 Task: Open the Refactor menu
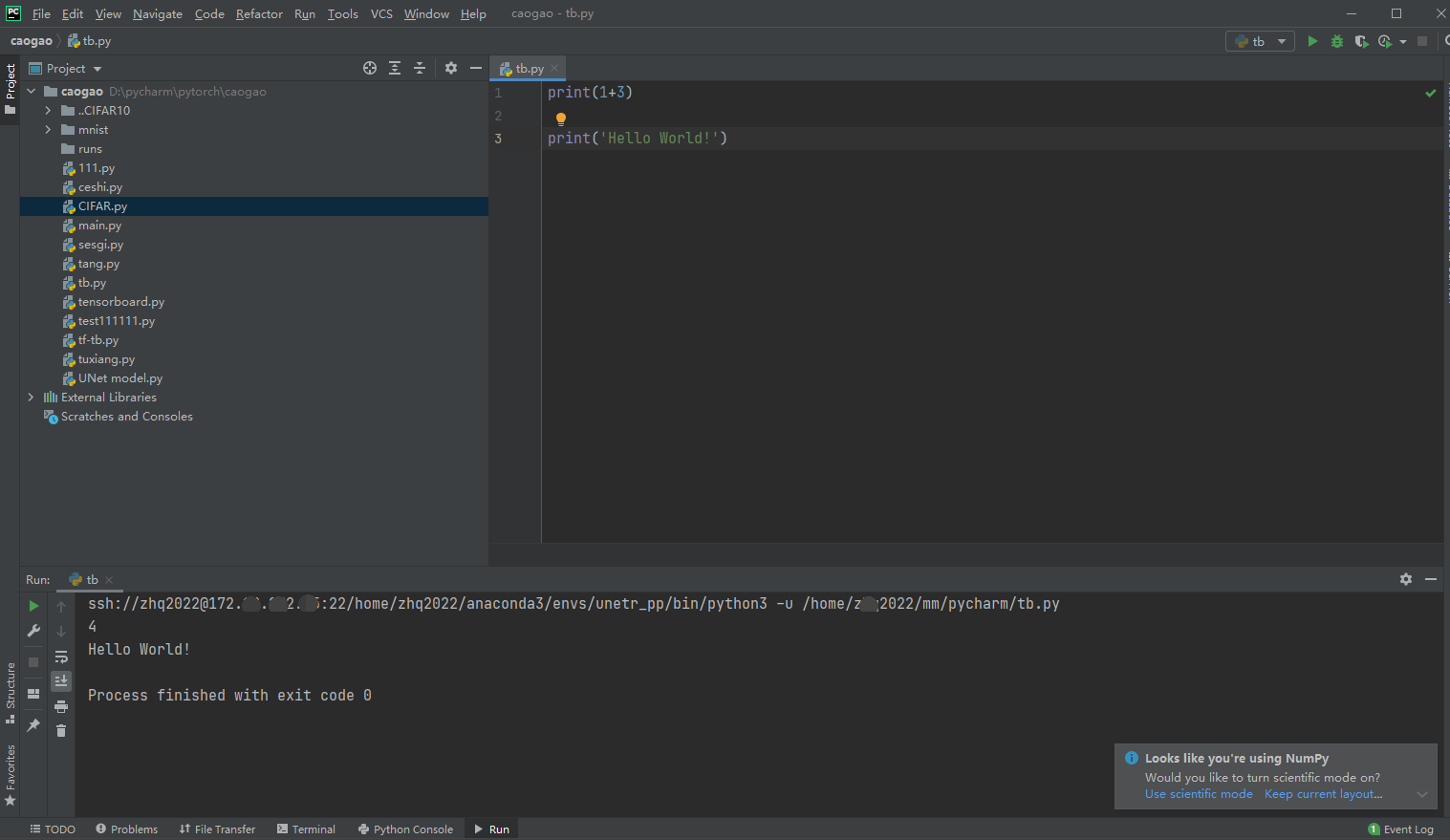(259, 13)
